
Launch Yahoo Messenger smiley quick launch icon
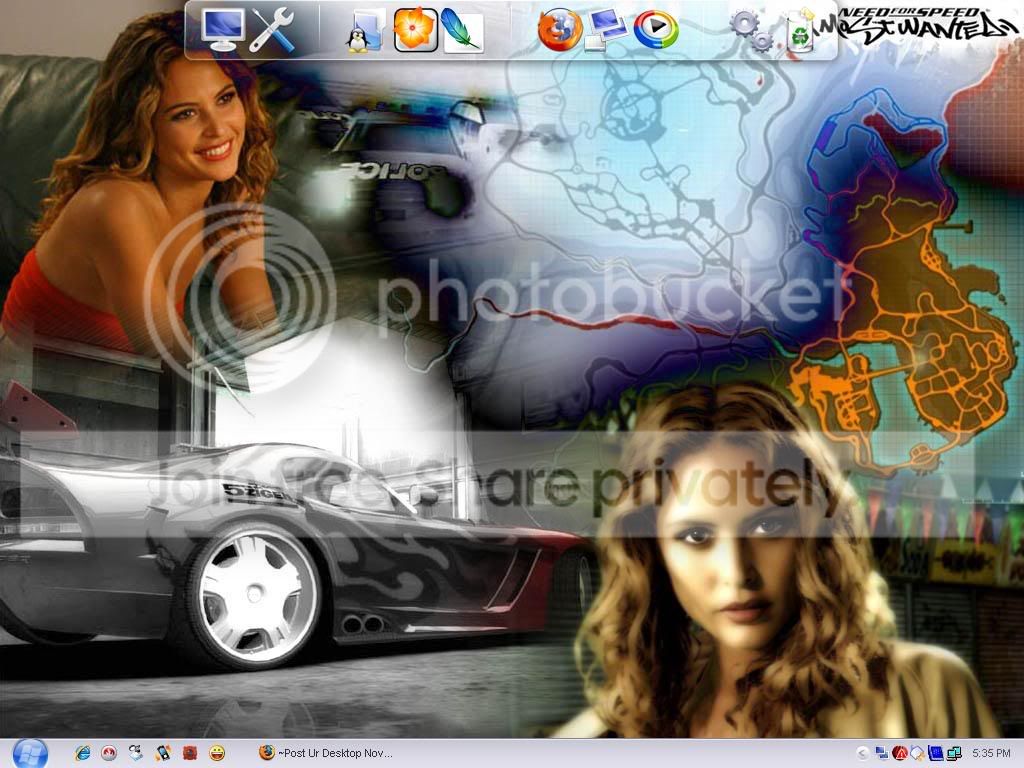tap(217, 753)
